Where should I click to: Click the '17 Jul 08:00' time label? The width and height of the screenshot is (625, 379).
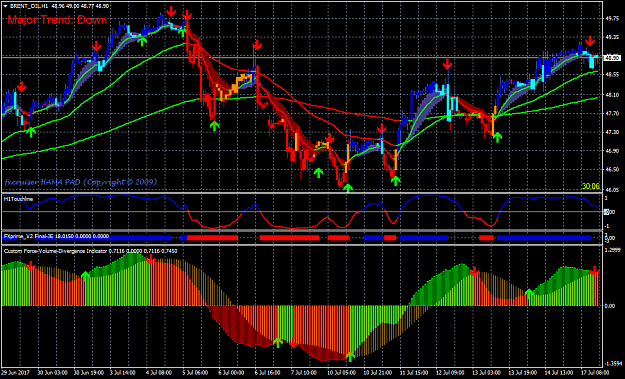pos(595,373)
